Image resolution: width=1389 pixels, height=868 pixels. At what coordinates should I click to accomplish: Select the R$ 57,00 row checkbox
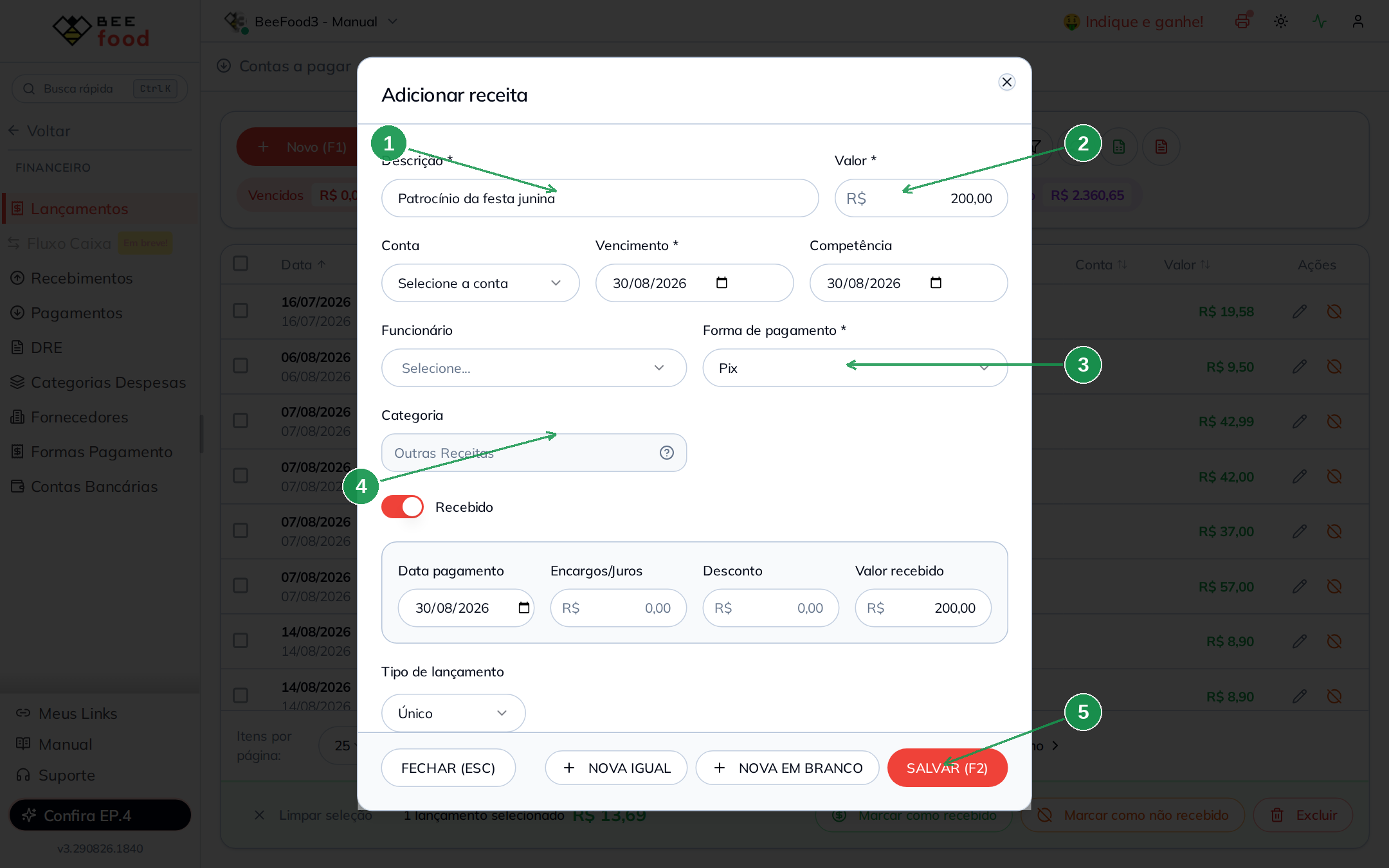[x=241, y=586]
